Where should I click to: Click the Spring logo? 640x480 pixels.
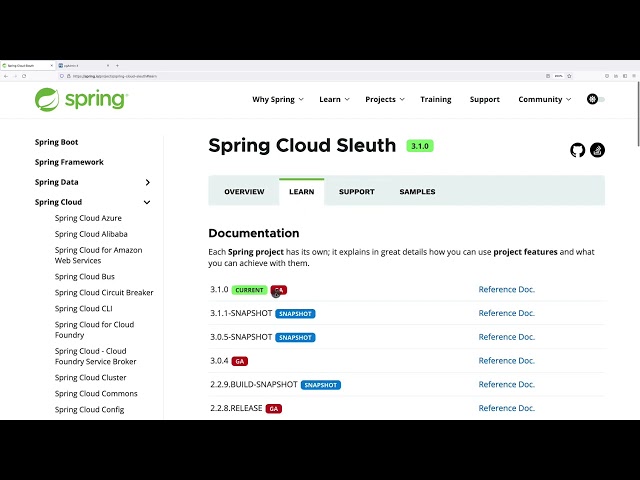(81, 100)
